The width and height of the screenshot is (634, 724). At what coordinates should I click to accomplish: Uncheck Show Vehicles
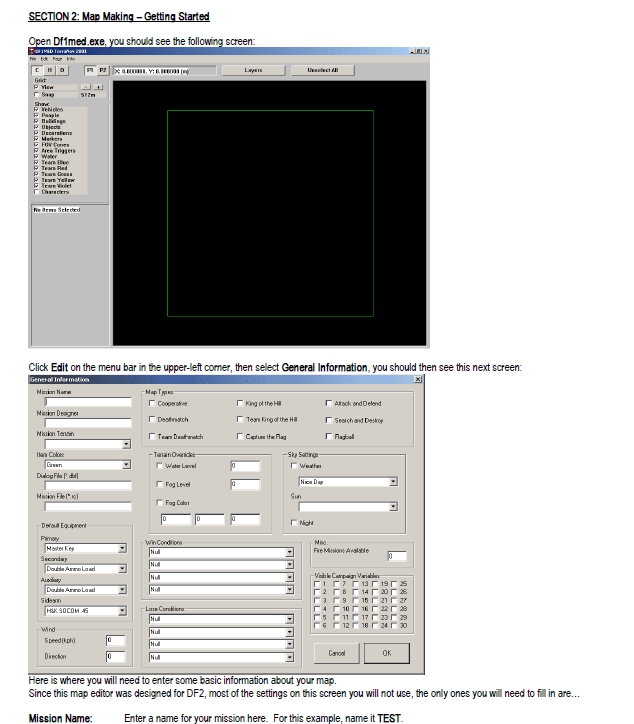(x=36, y=109)
